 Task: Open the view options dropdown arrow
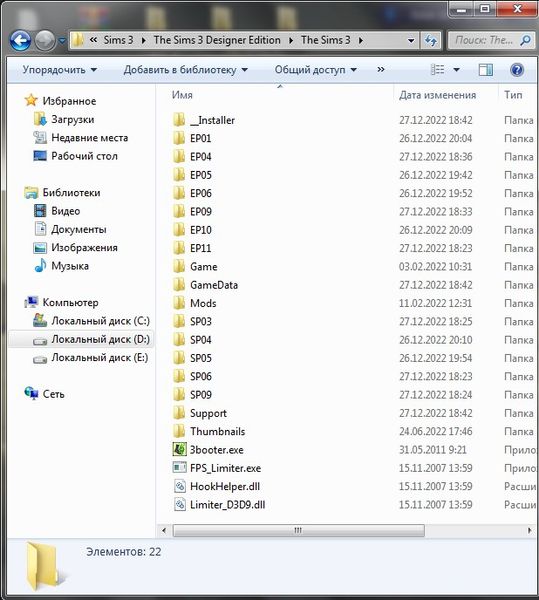click(456, 70)
